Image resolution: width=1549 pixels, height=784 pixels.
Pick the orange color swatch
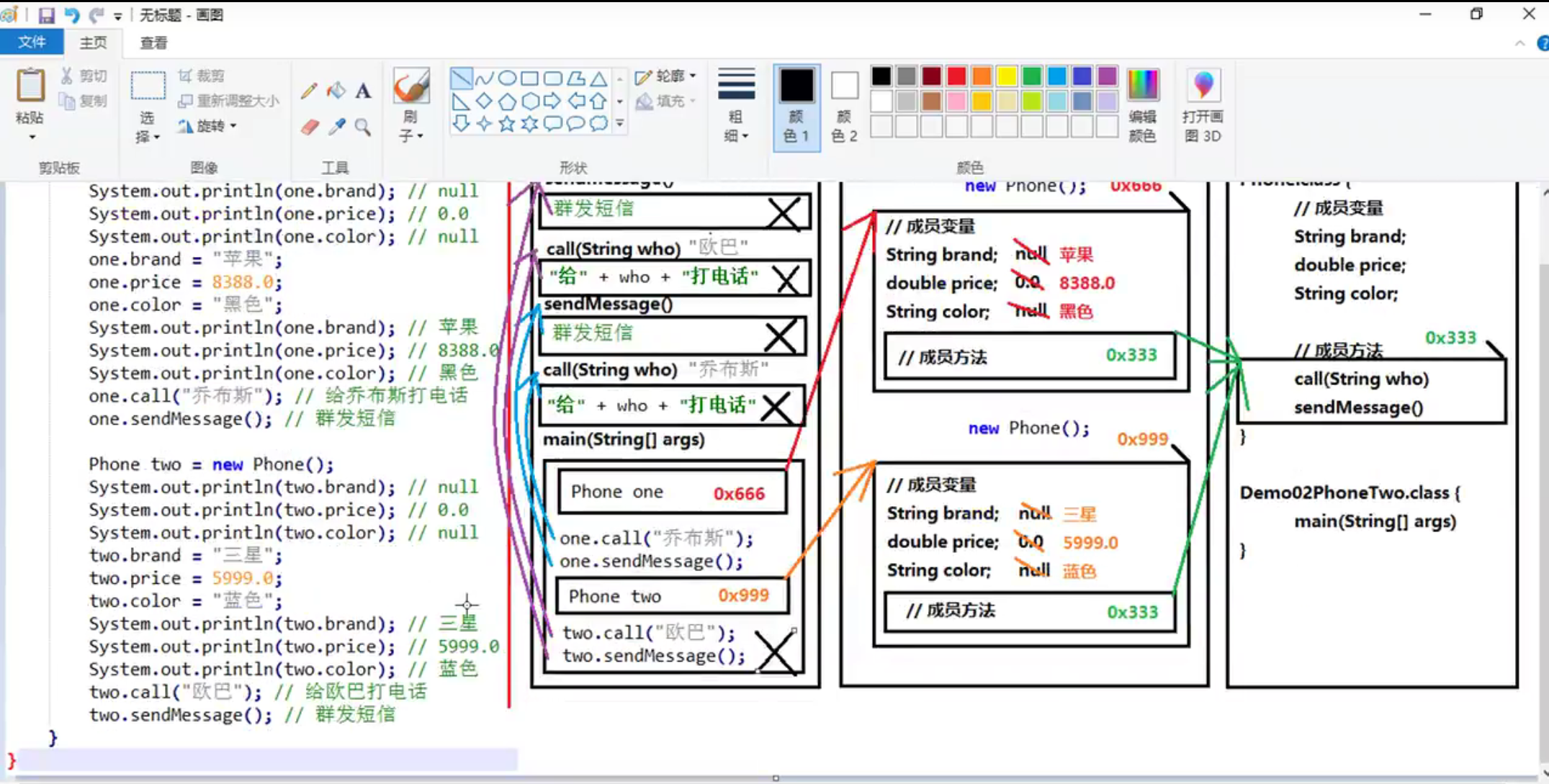click(x=982, y=76)
